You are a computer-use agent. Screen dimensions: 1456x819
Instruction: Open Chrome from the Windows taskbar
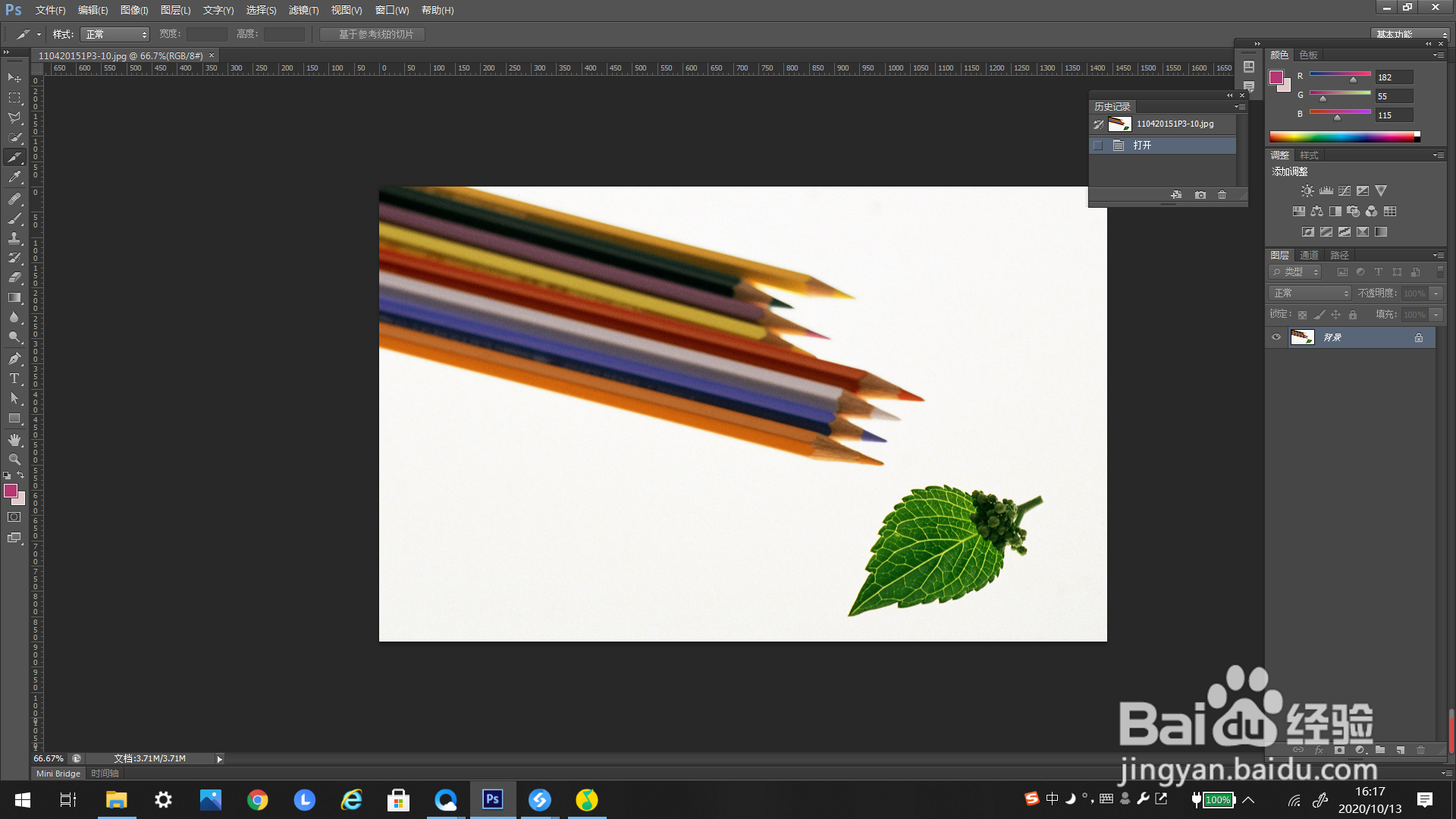(x=258, y=800)
